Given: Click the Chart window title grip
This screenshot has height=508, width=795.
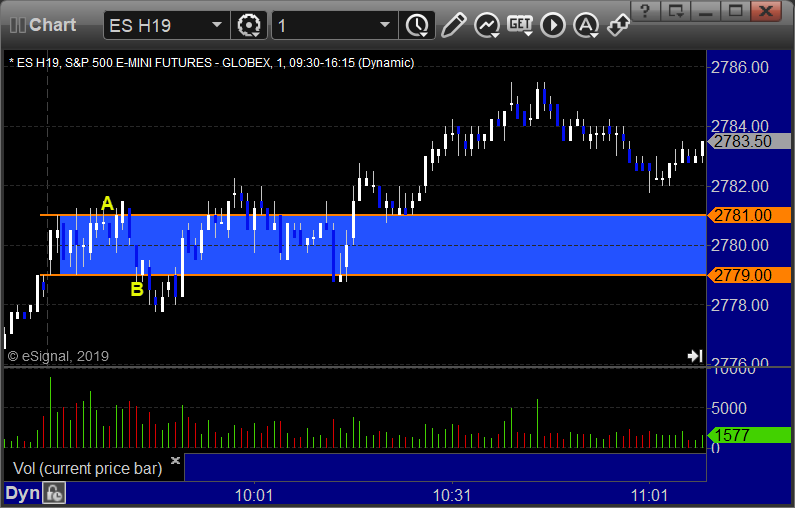Looking at the screenshot, I should click(17, 25).
